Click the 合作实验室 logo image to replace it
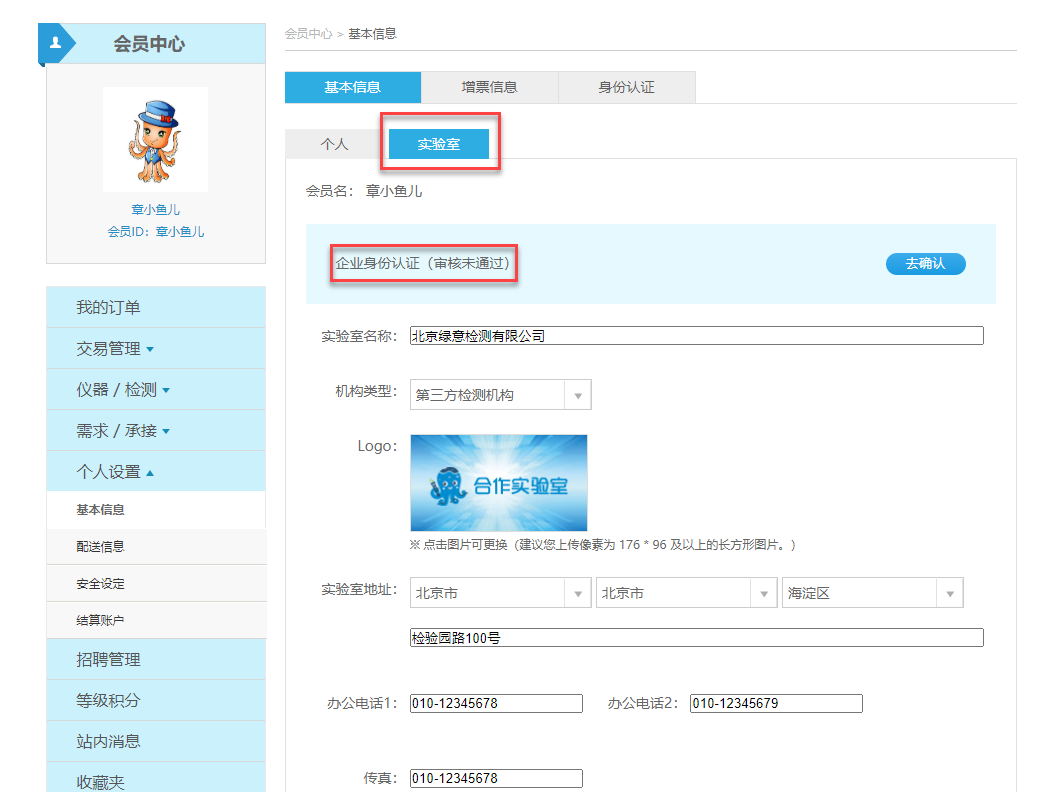The image size is (1059, 792). click(498, 483)
